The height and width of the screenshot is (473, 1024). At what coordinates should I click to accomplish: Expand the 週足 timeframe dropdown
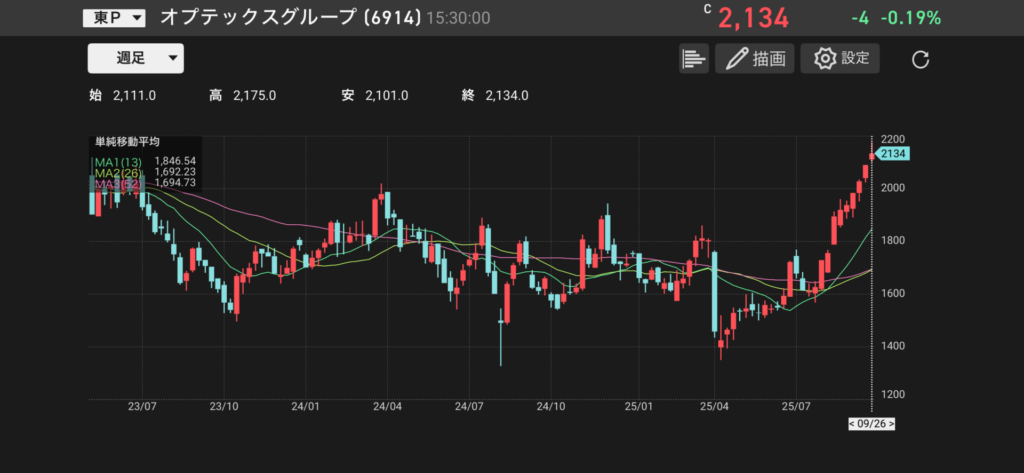tap(136, 58)
